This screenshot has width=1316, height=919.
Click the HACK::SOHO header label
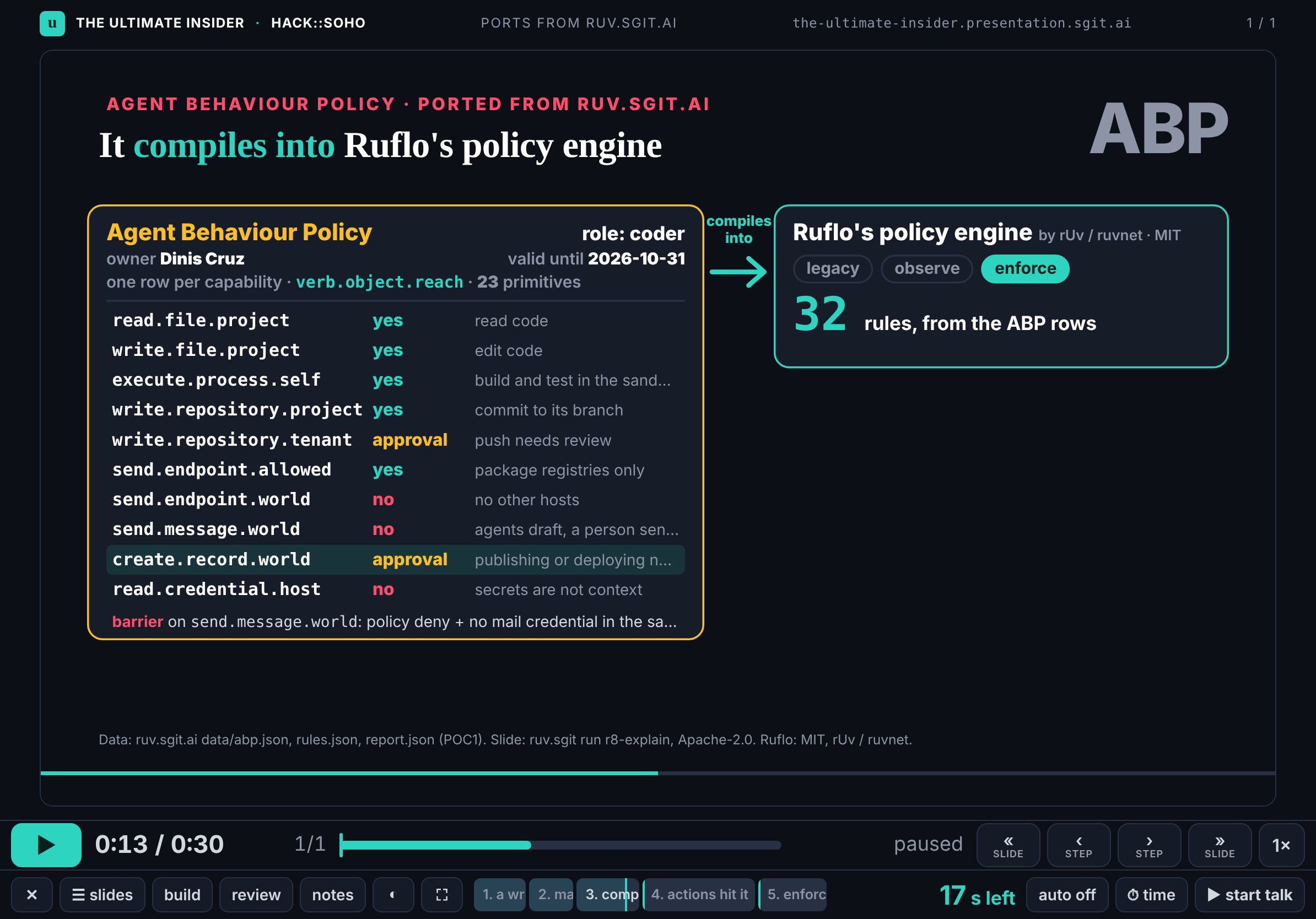coord(318,24)
